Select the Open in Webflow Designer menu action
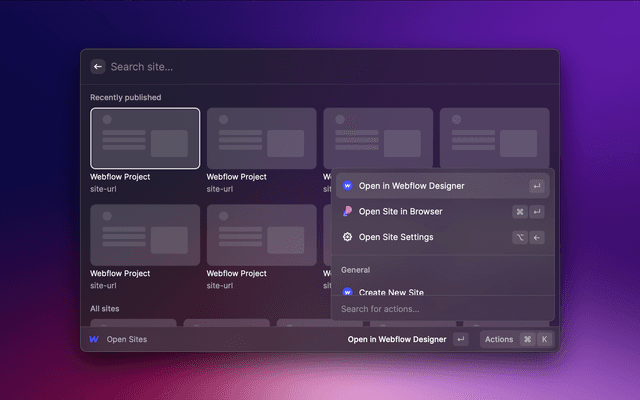 [411, 186]
